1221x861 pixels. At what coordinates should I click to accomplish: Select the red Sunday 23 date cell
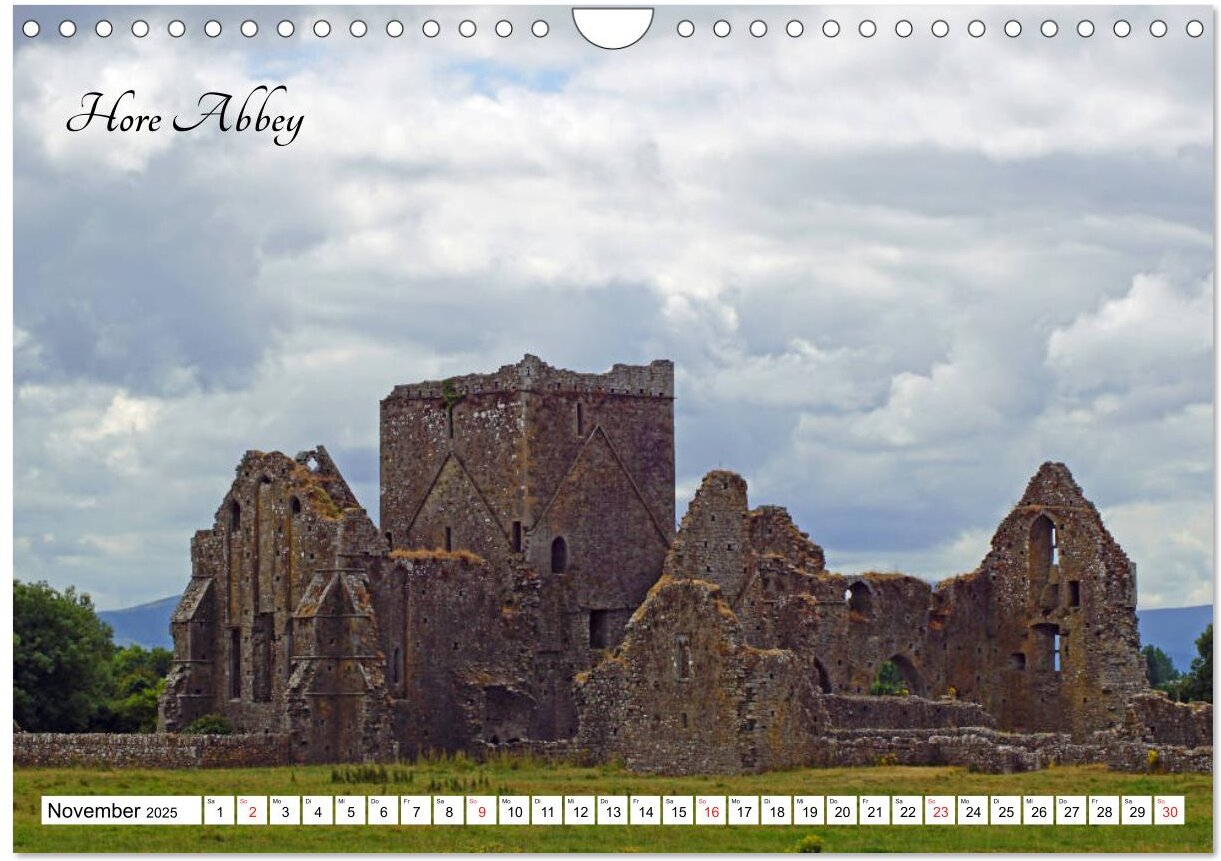tap(940, 810)
